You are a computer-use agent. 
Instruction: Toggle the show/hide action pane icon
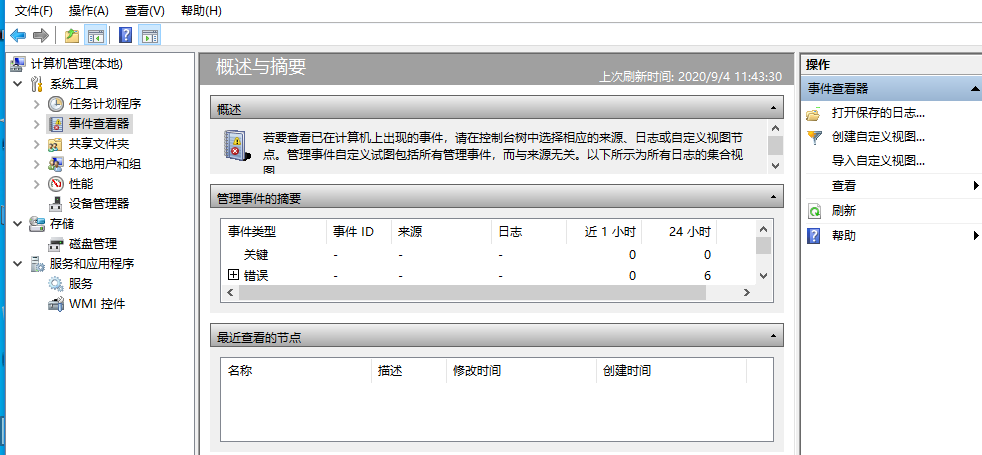pos(150,35)
